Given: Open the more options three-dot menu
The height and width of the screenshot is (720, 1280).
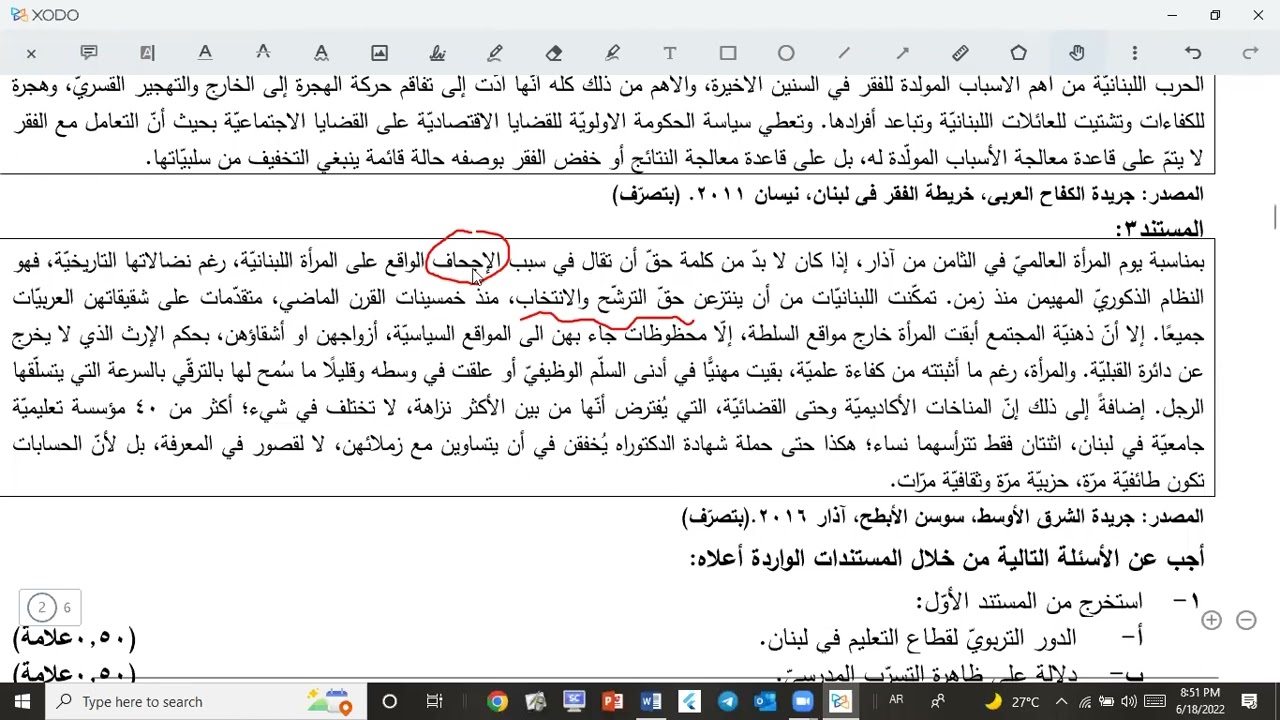Looking at the screenshot, I should [x=1134, y=53].
